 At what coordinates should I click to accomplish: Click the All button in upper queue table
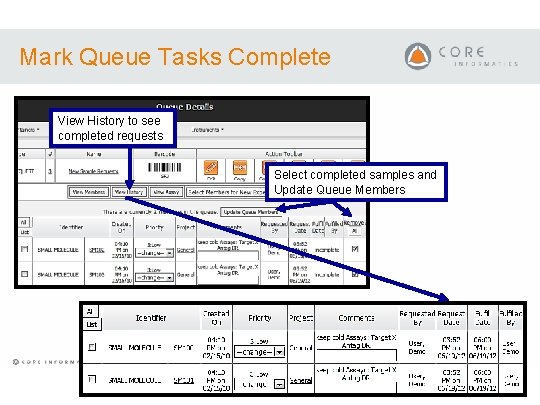(x=24, y=222)
